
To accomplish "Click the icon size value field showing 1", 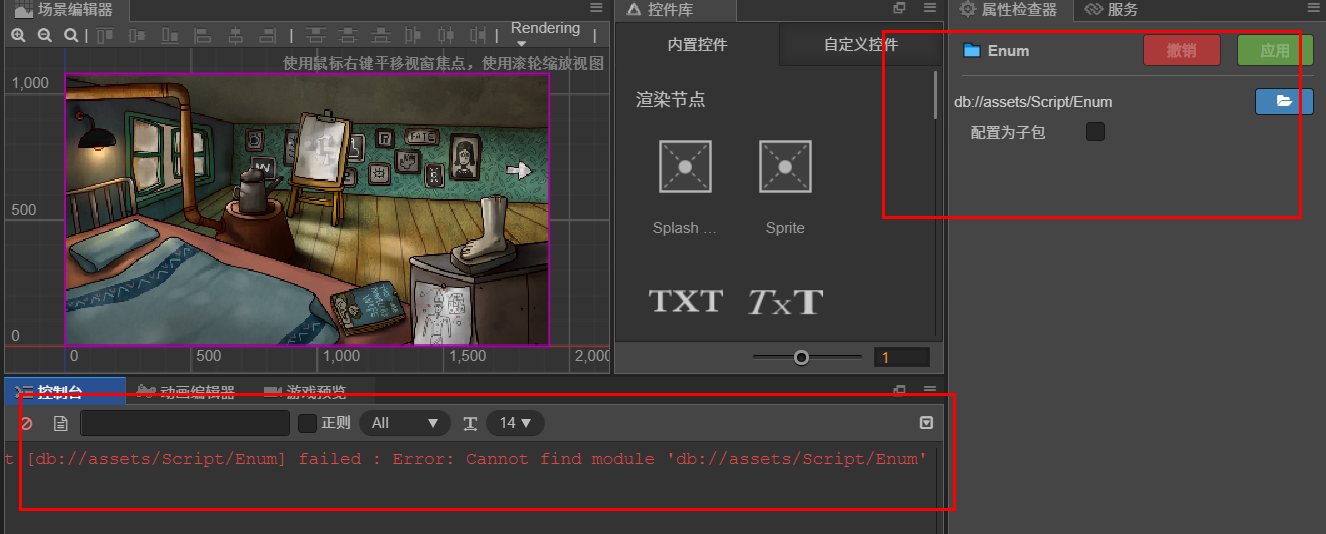I will 901,357.
